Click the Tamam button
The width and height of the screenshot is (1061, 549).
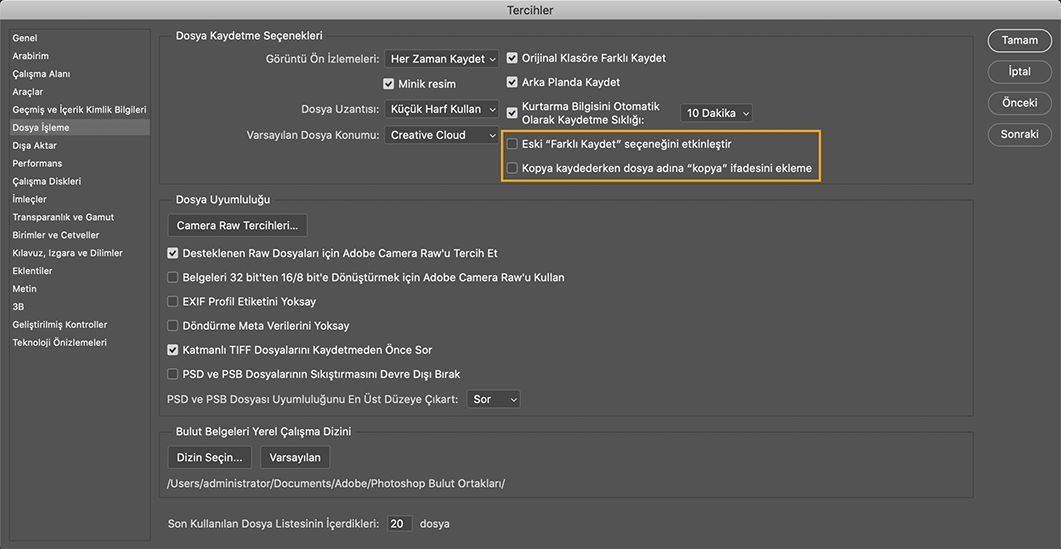click(1019, 41)
